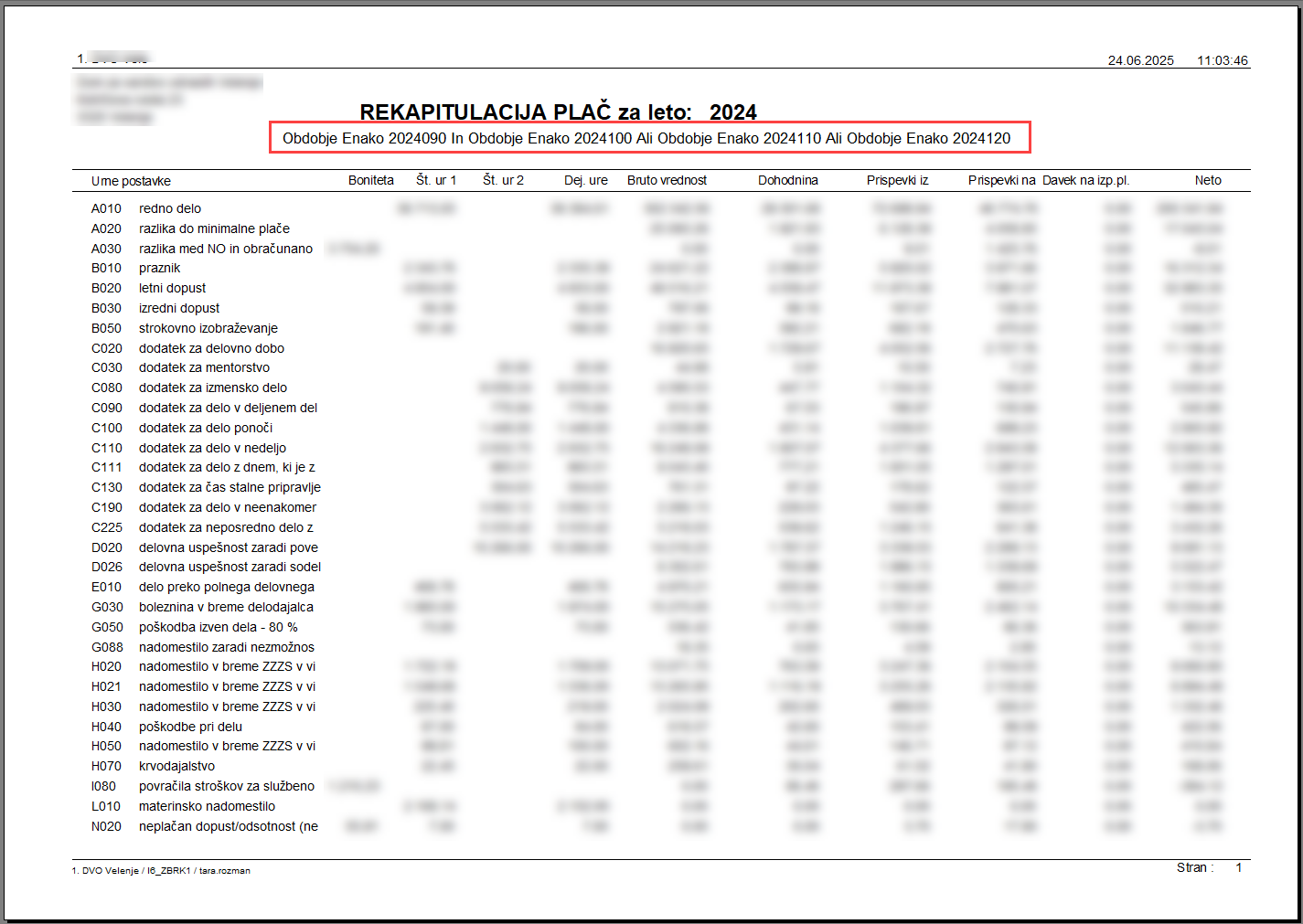Click neplačan dopust/odsotnost row label
Screen dimensions: 1303x924
(x=229, y=826)
